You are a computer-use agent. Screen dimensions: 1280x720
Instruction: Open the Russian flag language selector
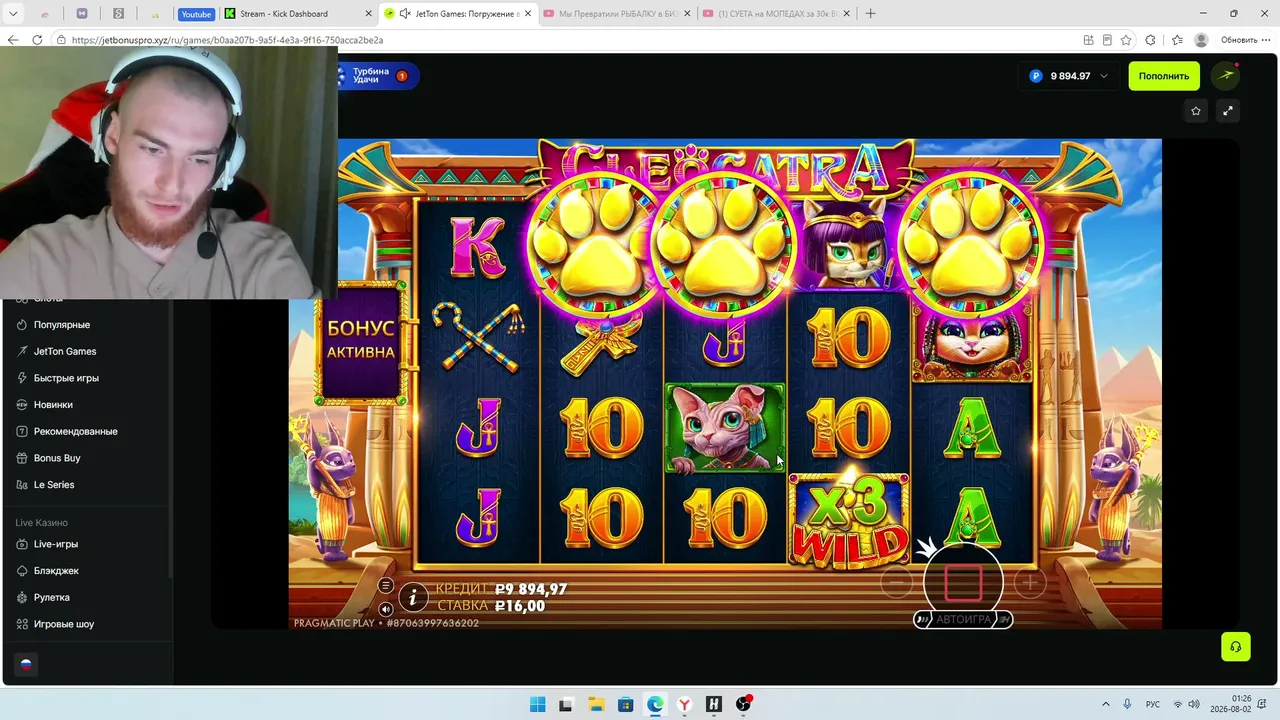[26, 664]
